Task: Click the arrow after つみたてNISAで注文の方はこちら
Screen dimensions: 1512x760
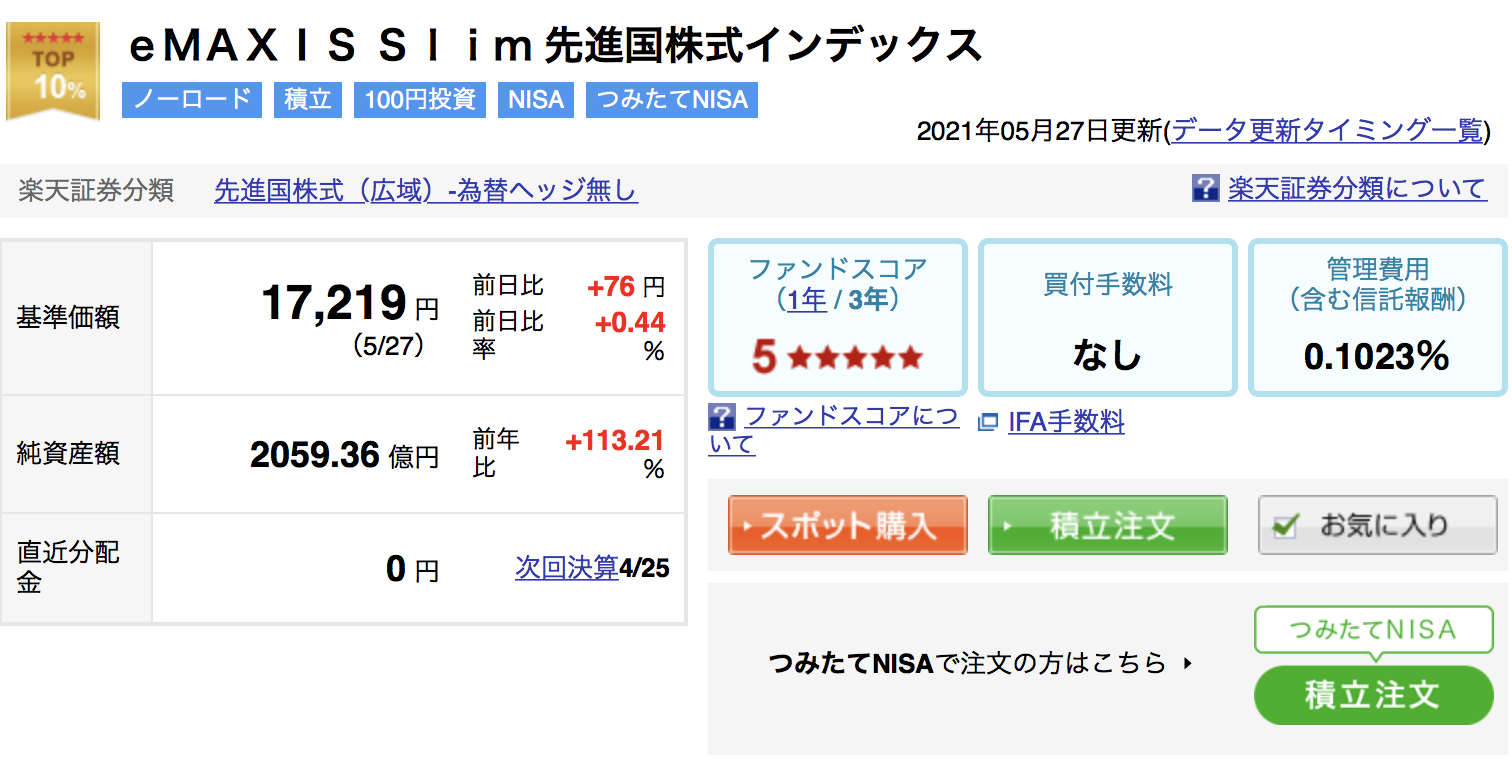Action: coord(1188,662)
